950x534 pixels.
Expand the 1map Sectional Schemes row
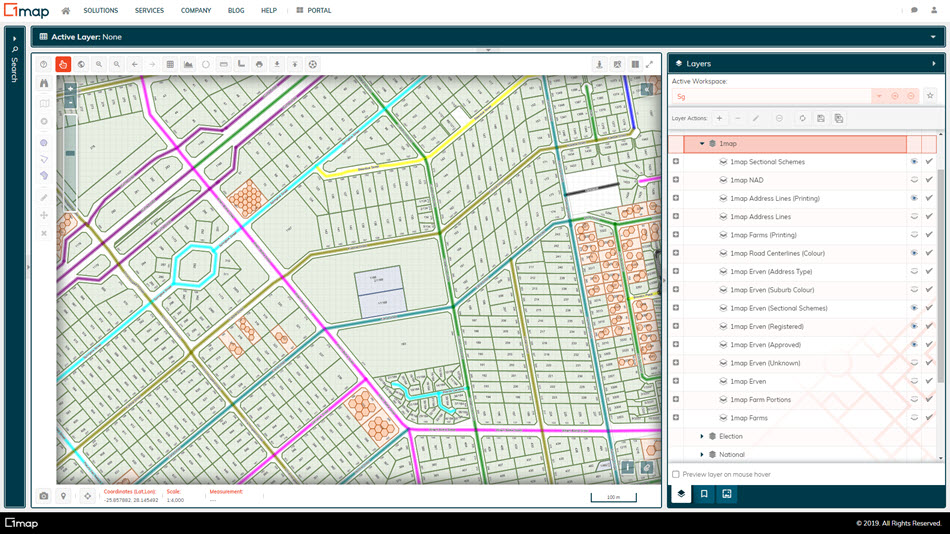(676, 162)
